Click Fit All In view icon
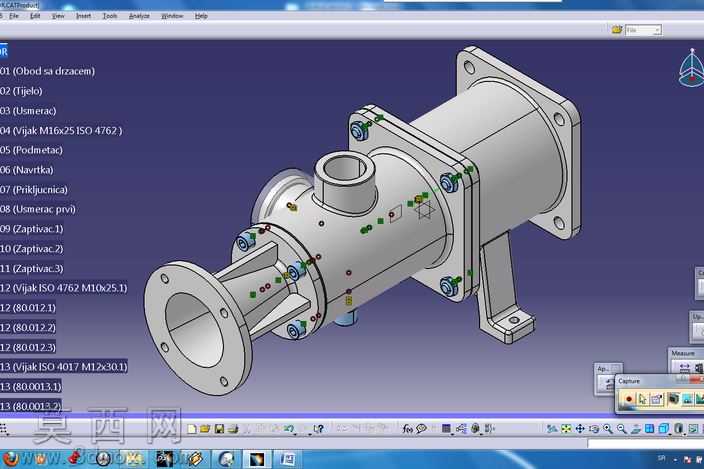704x469 pixels. click(566, 429)
